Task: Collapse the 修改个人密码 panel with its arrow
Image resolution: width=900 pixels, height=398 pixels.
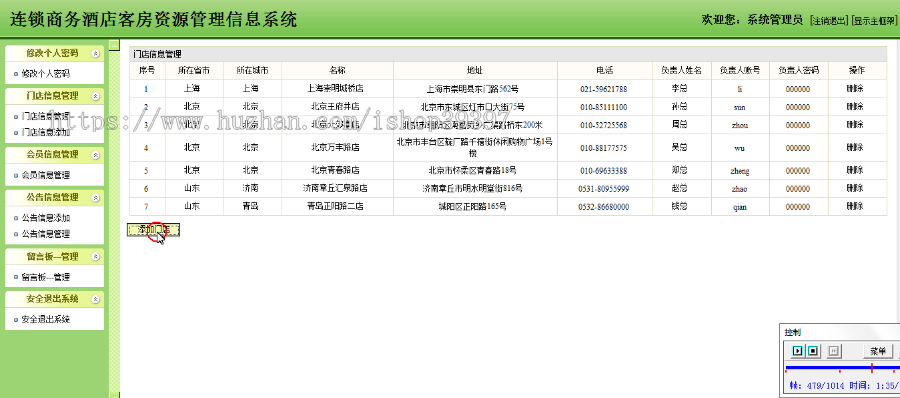Action: pyautogui.click(x=96, y=53)
